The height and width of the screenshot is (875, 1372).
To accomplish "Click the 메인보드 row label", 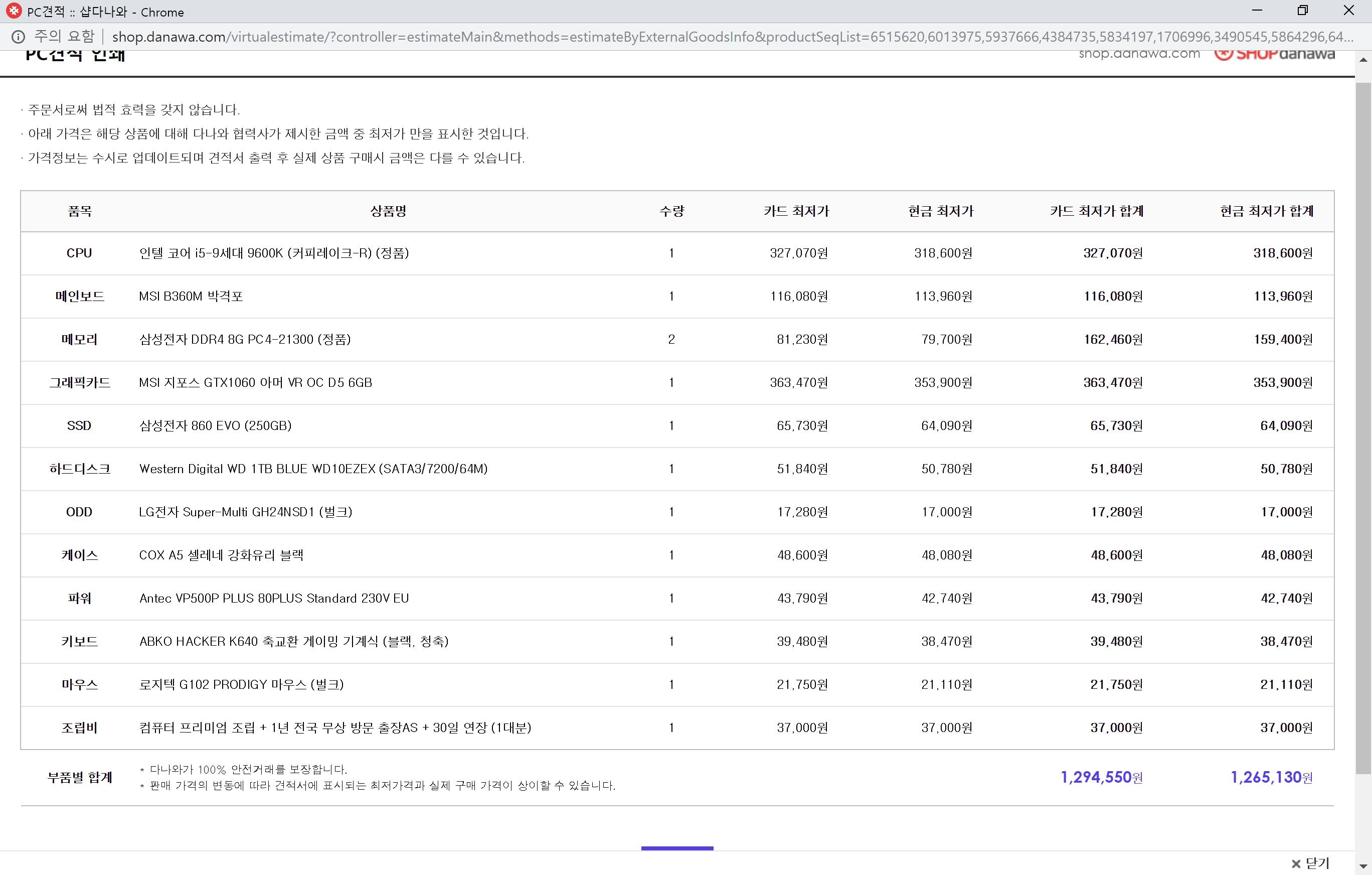I will click(x=80, y=297).
